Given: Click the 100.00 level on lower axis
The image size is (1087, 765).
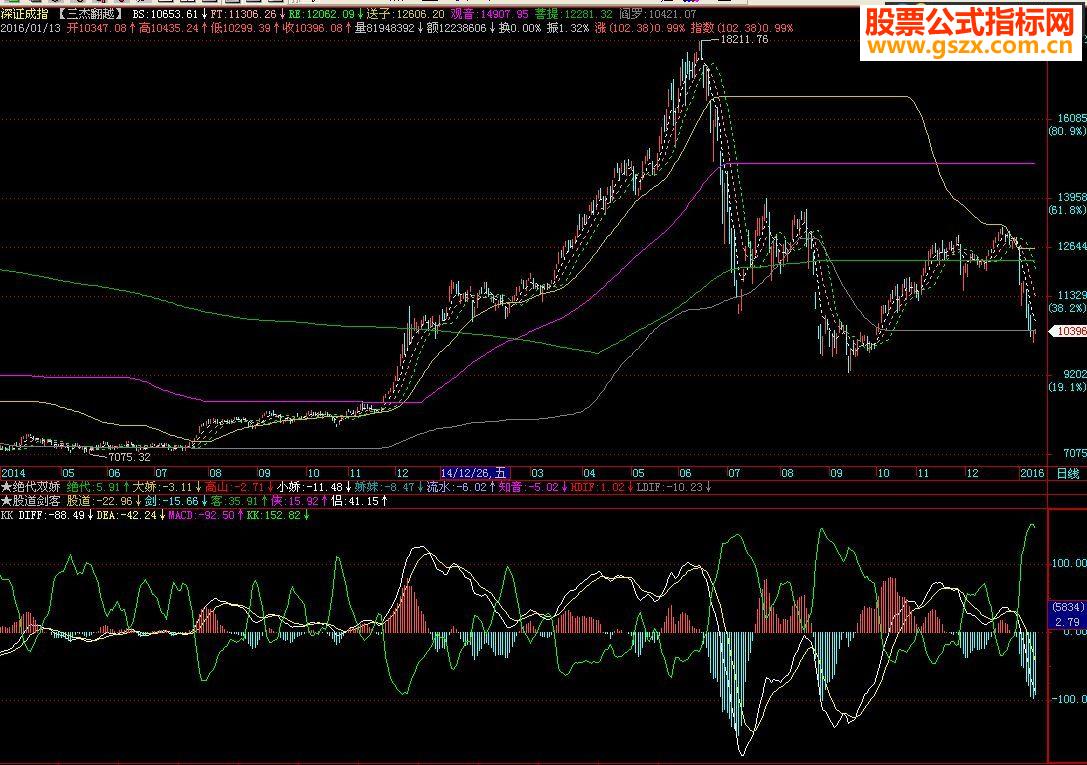Looking at the screenshot, I should (1069, 563).
